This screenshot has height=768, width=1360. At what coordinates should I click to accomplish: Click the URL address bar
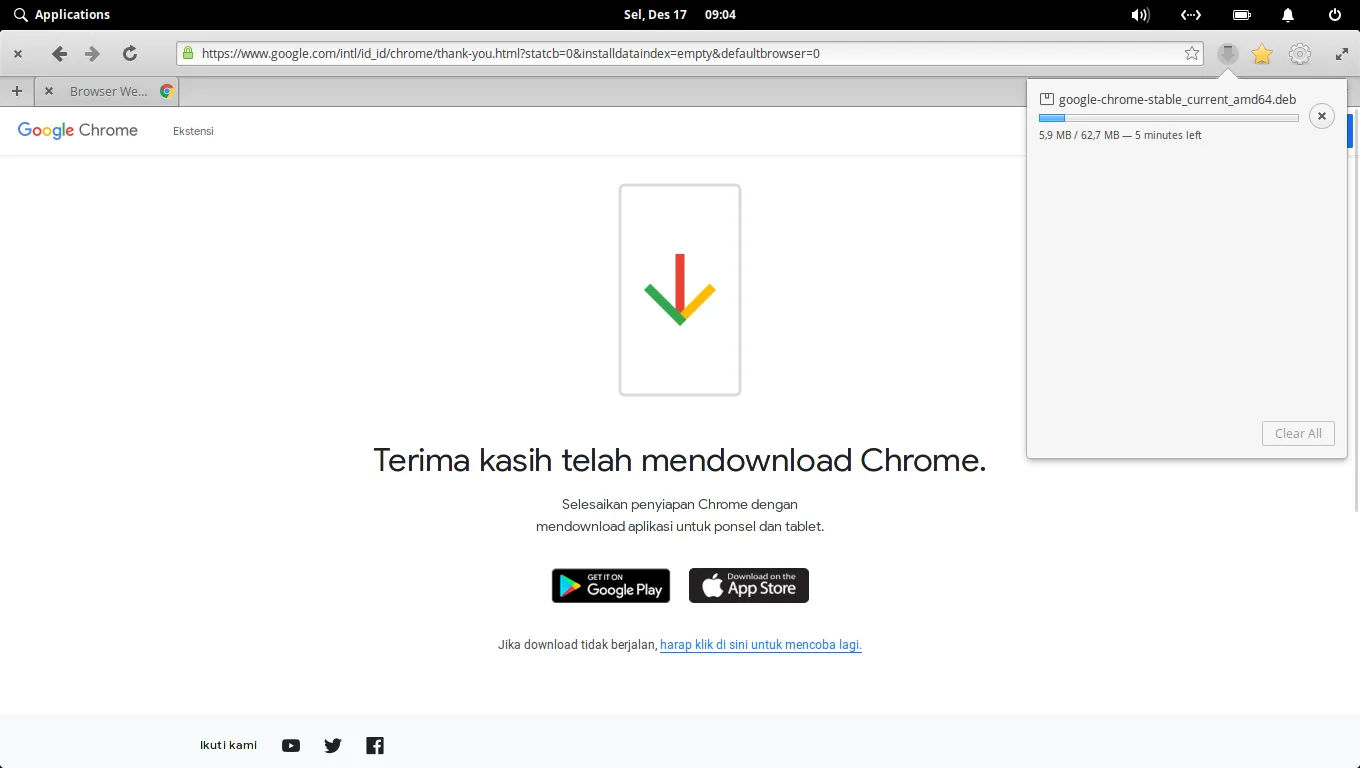click(x=690, y=54)
